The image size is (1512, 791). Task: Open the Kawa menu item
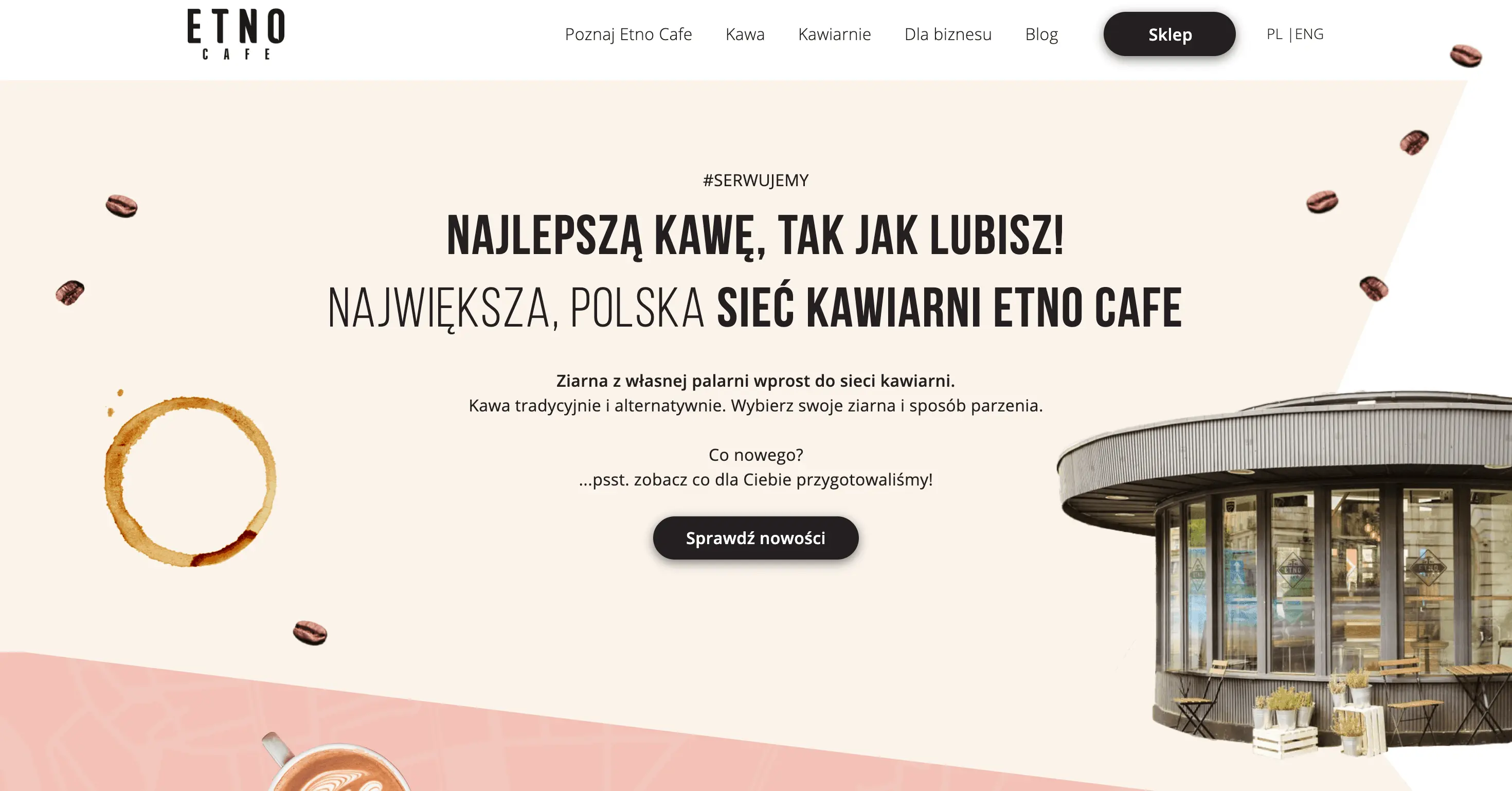745,34
